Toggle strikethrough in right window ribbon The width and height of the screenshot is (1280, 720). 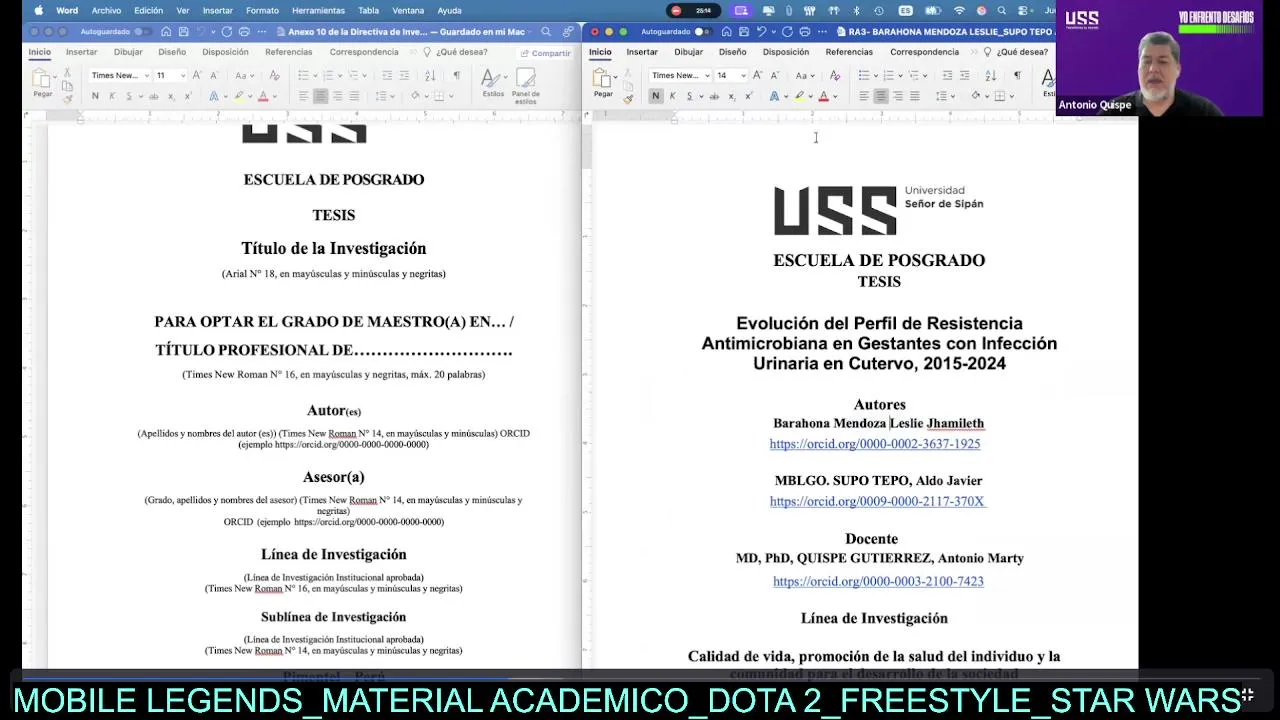(x=714, y=96)
